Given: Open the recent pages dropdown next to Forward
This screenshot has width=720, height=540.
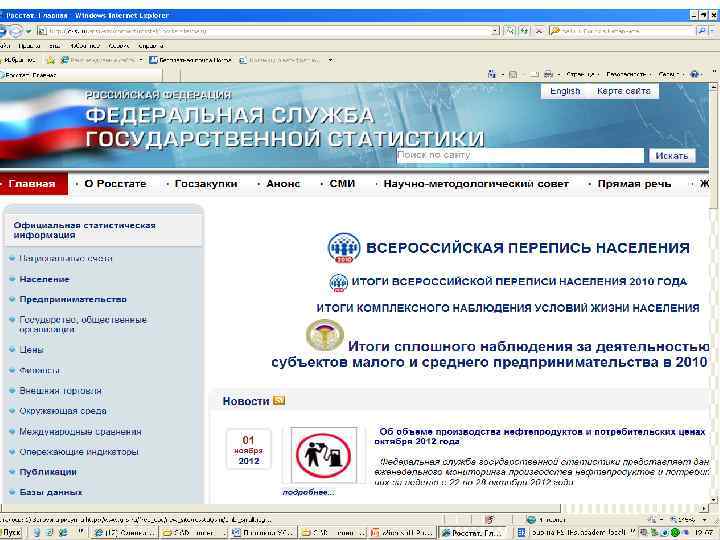Looking at the screenshot, I should click(x=28, y=31).
